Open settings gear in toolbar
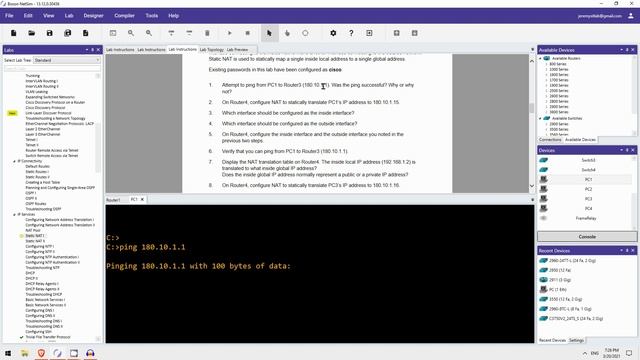The image size is (640, 360). [333, 33]
